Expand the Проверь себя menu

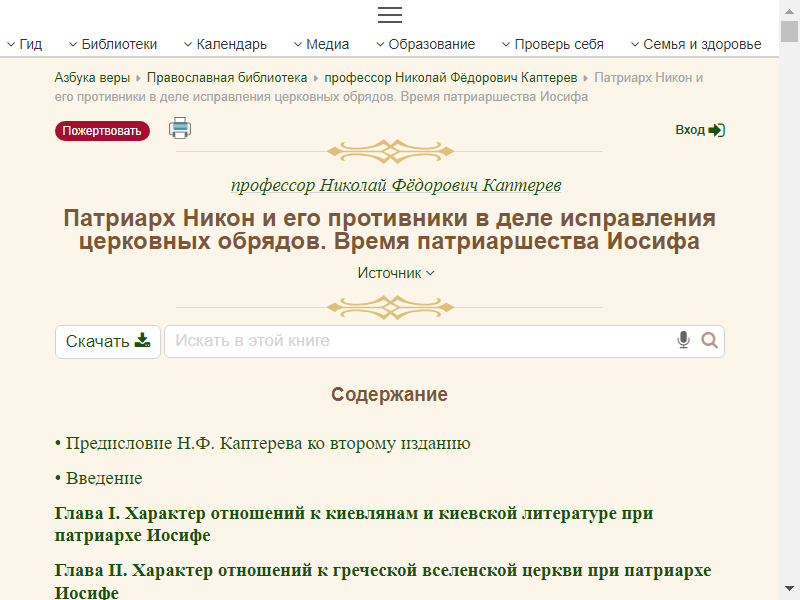point(553,44)
